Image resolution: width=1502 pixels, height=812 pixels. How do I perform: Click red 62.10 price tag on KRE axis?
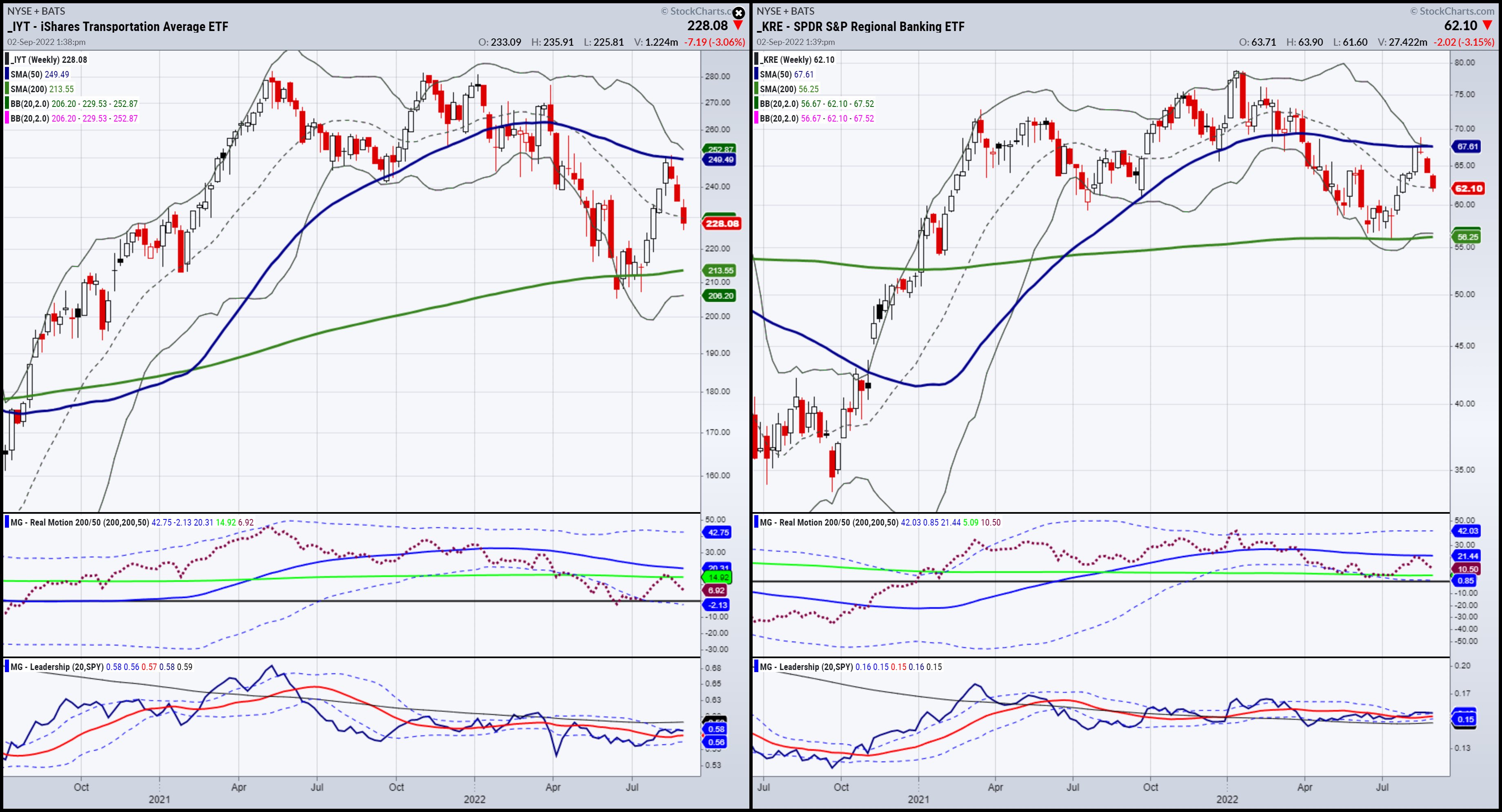(1468, 188)
